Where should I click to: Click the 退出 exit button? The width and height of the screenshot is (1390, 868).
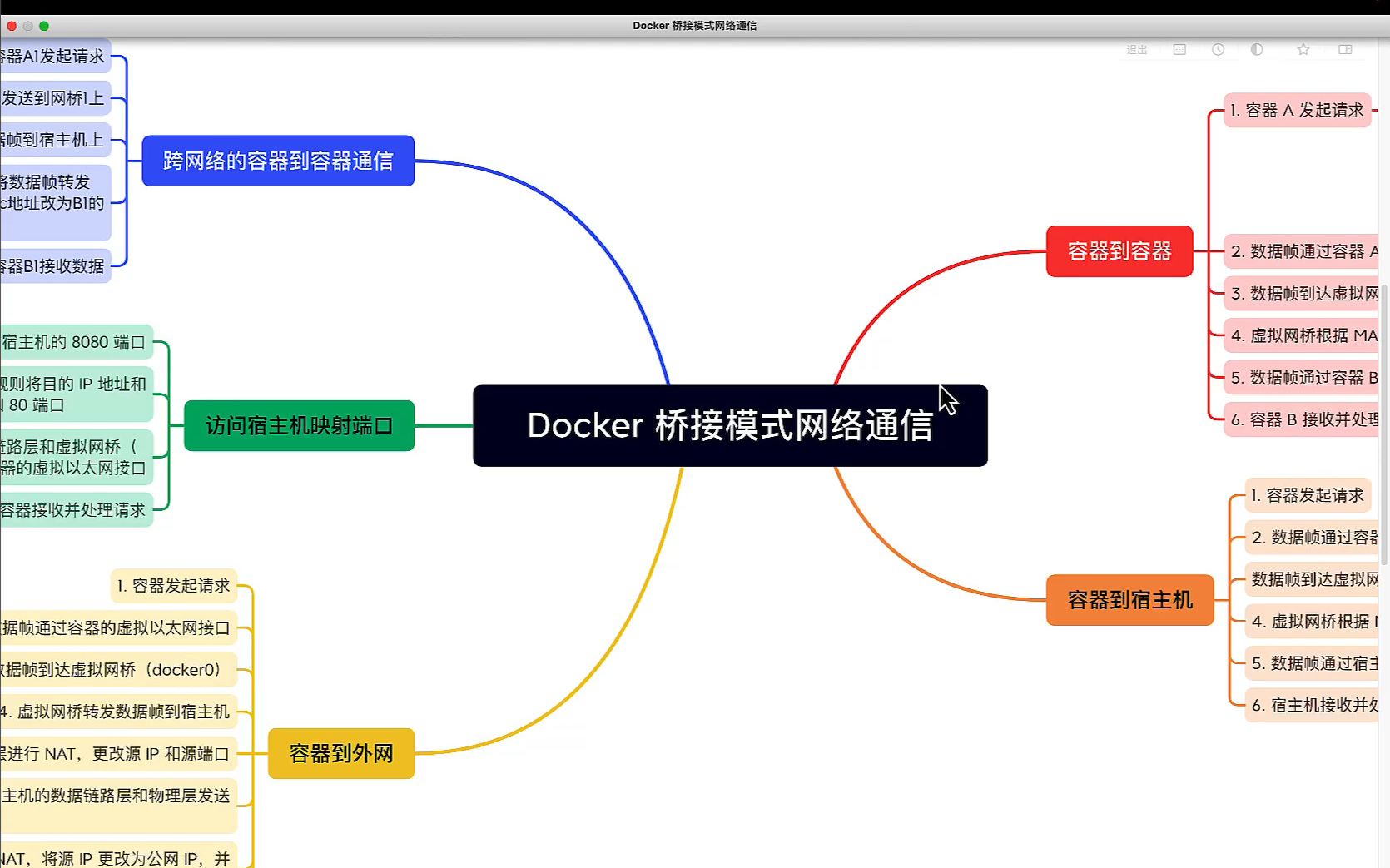tap(1135, 49)
